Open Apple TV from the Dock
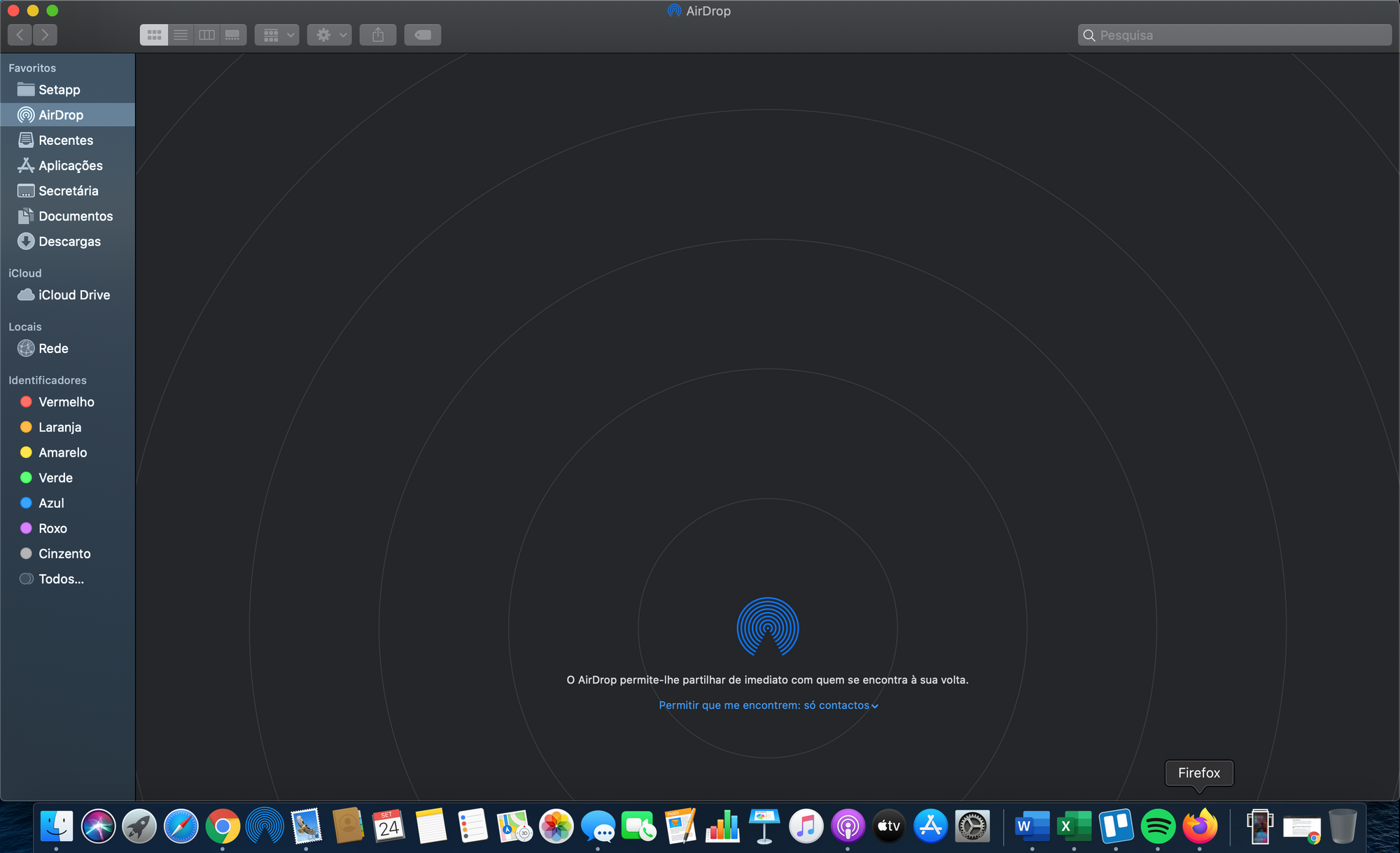The image size is (1400, 853). tap(889, 826)
